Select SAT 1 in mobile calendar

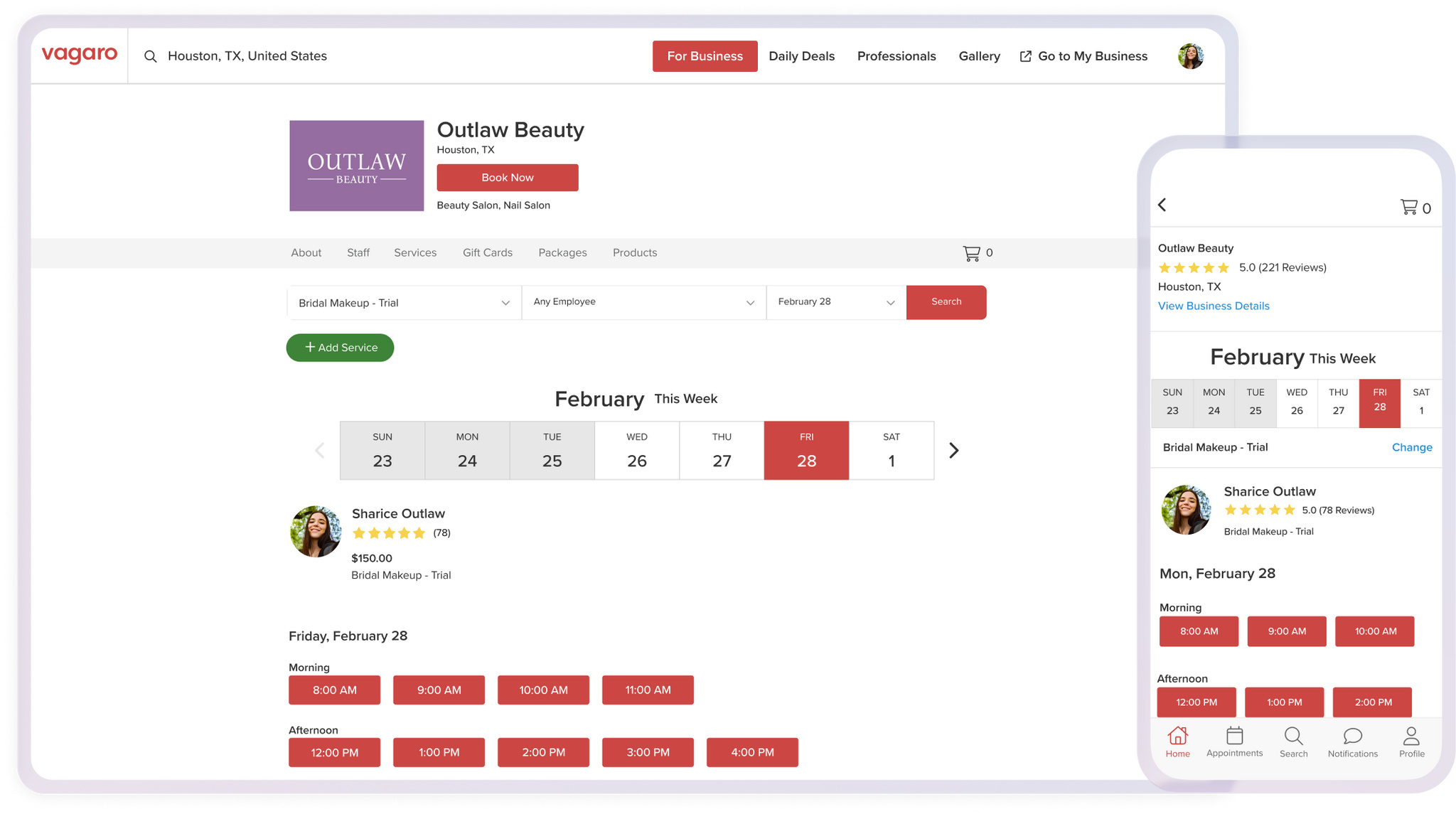1421,403
